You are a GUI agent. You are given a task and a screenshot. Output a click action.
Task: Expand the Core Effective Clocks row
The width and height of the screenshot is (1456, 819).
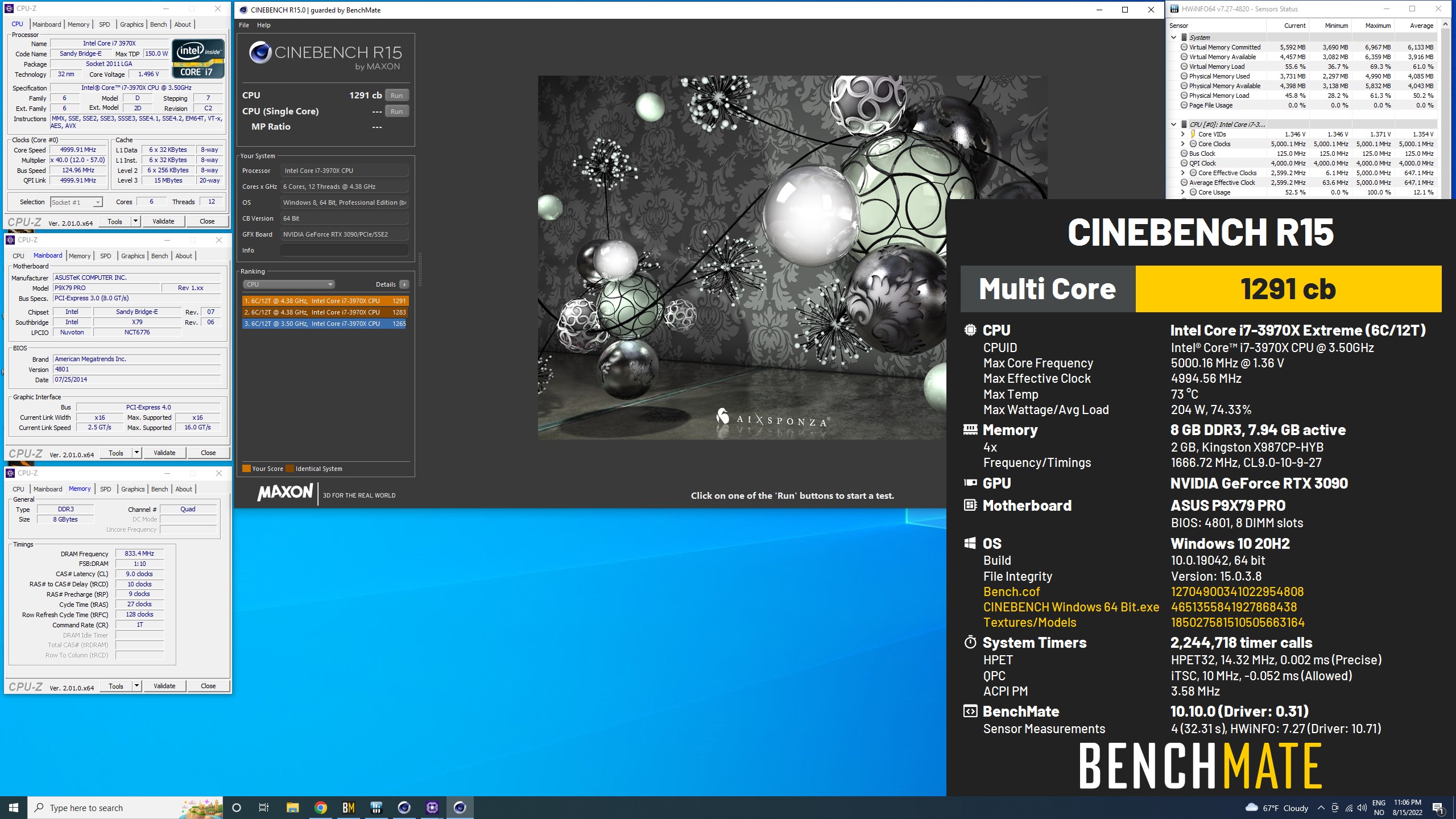pyautogui.click(x=1183, y=173)
